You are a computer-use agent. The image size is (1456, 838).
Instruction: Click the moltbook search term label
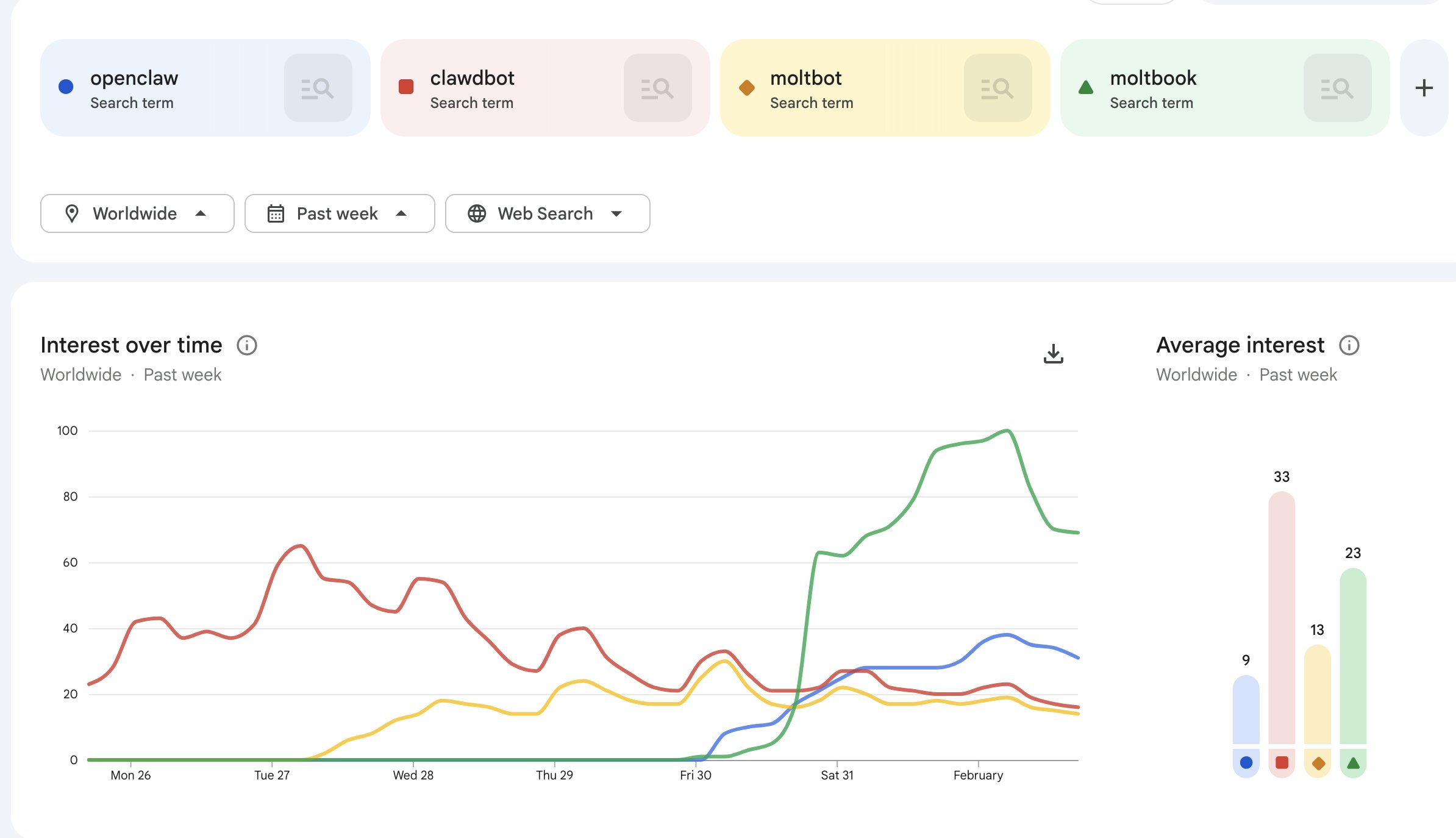pos(1152,78)
